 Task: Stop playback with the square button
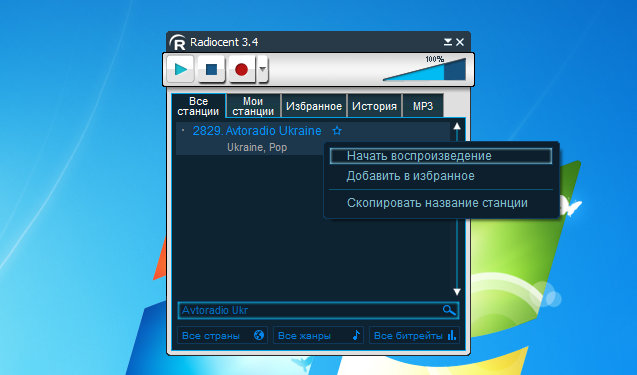[x=211, y=69]
